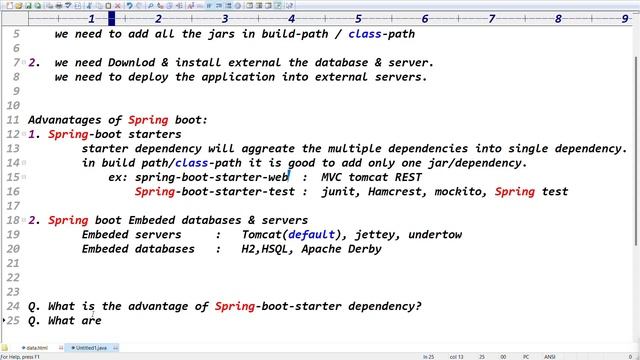640x360 pixels.
Task: Click the 'col 13' status bar entry
Action: (456, 357)
